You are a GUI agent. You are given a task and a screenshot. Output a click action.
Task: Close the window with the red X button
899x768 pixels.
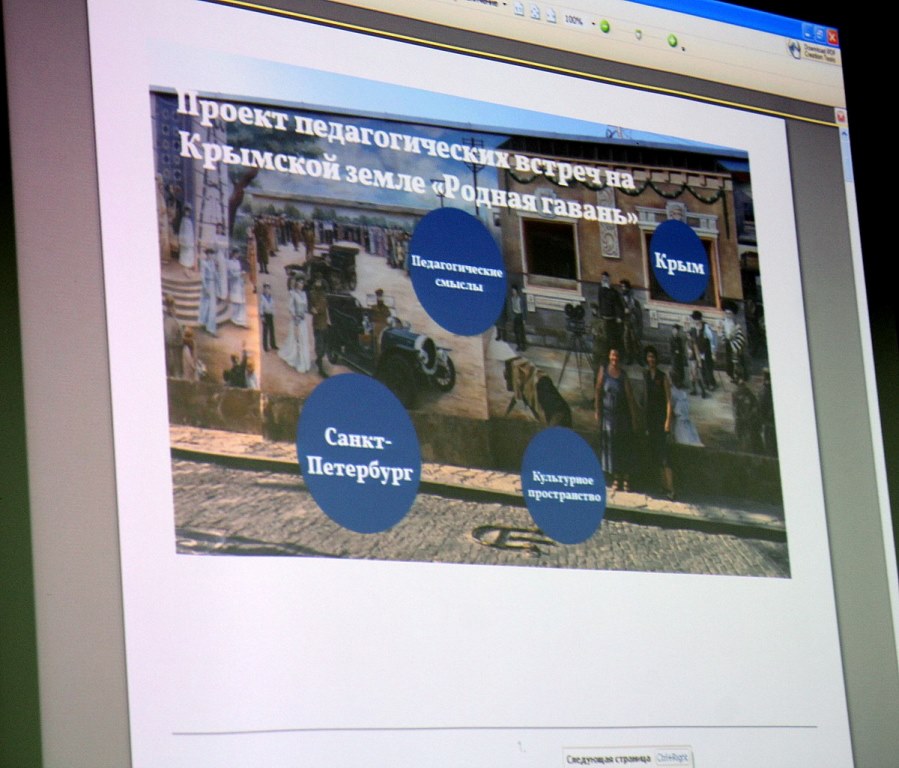point(832,38)
